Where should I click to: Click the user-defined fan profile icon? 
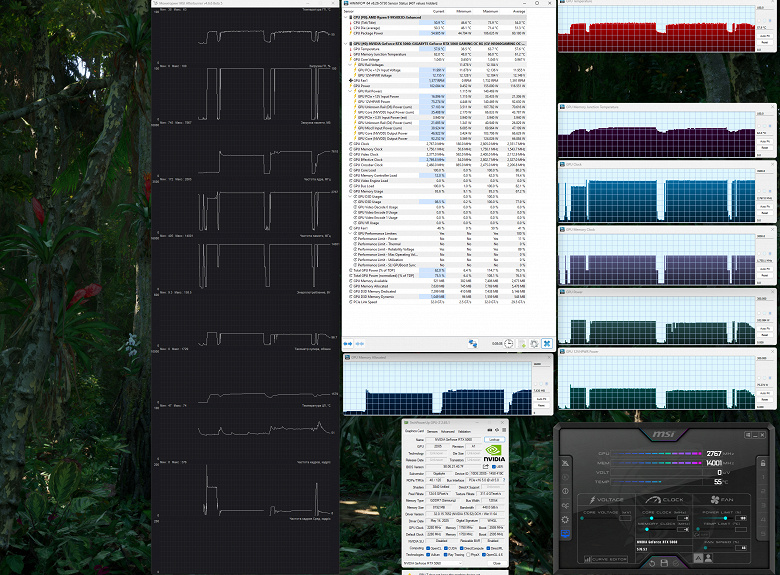pyautogui.click(x=708, y=558)
